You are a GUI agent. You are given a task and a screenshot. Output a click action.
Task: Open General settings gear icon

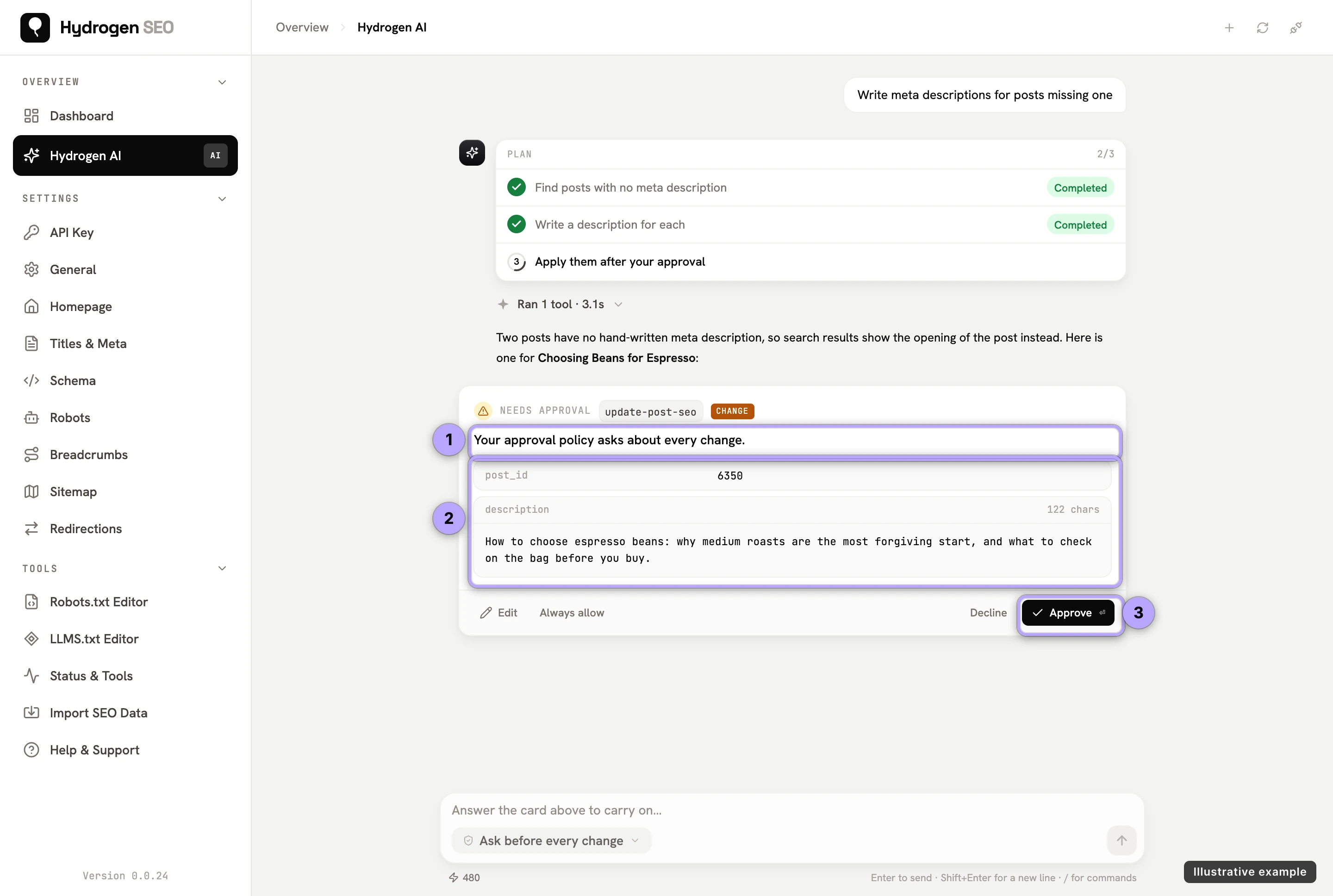(31, 270)
